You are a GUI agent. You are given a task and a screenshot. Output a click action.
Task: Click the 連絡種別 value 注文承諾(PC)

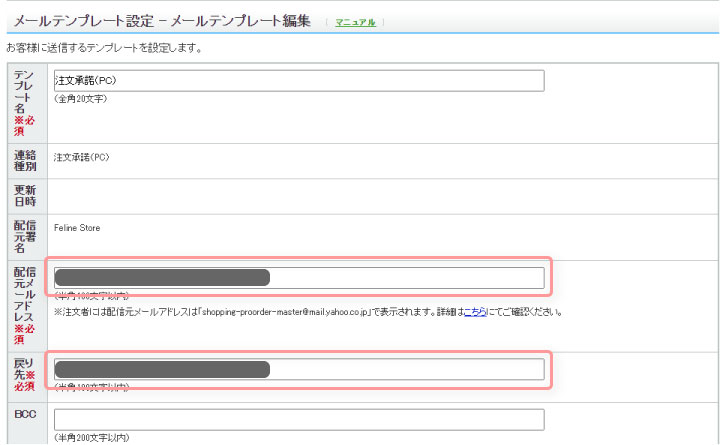pos(81,157)
